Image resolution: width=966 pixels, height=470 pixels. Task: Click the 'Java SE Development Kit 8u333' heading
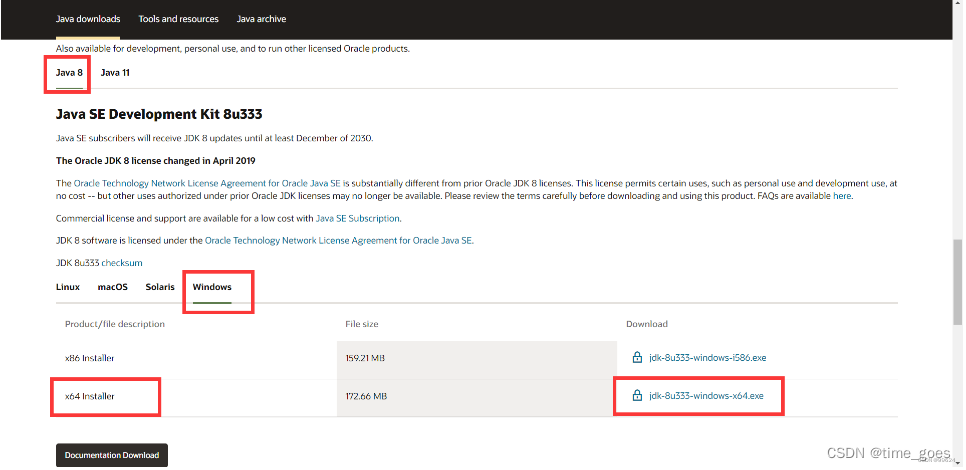point(159,114)
